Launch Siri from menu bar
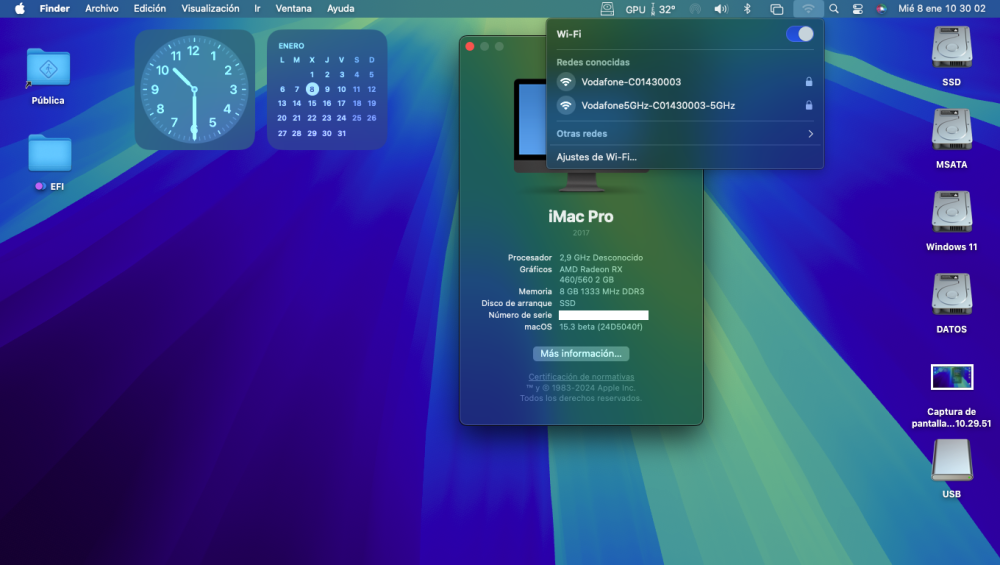This screenshot has width=1000, height=565. (881, 9)
